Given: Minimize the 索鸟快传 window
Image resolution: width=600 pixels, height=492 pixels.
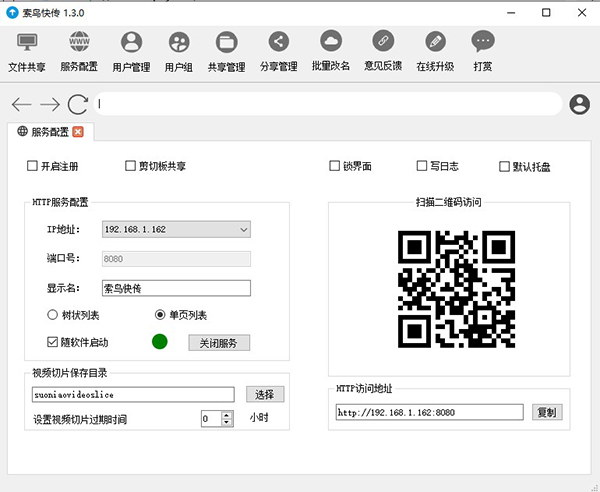Looking at the screenshot, I should (x=511, y=13).
